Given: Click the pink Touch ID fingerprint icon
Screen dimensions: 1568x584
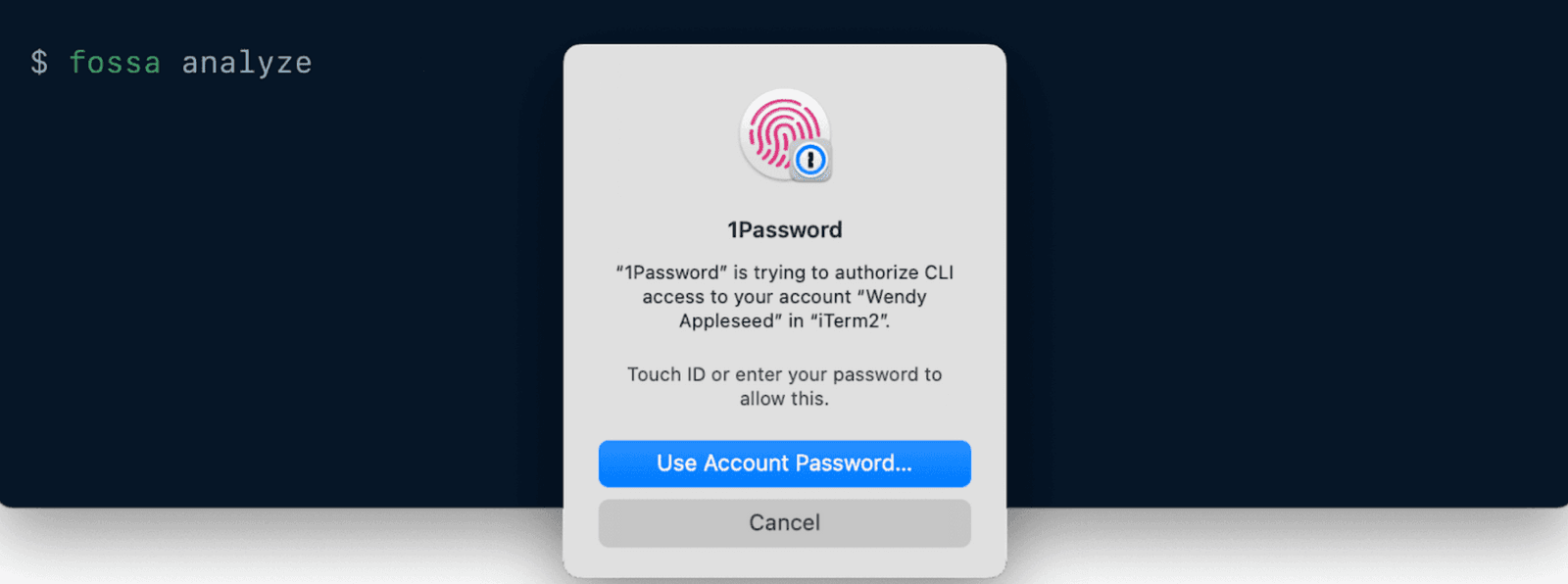Looking at the screenshot, I should pyautogui.click(x=784, y=134).
